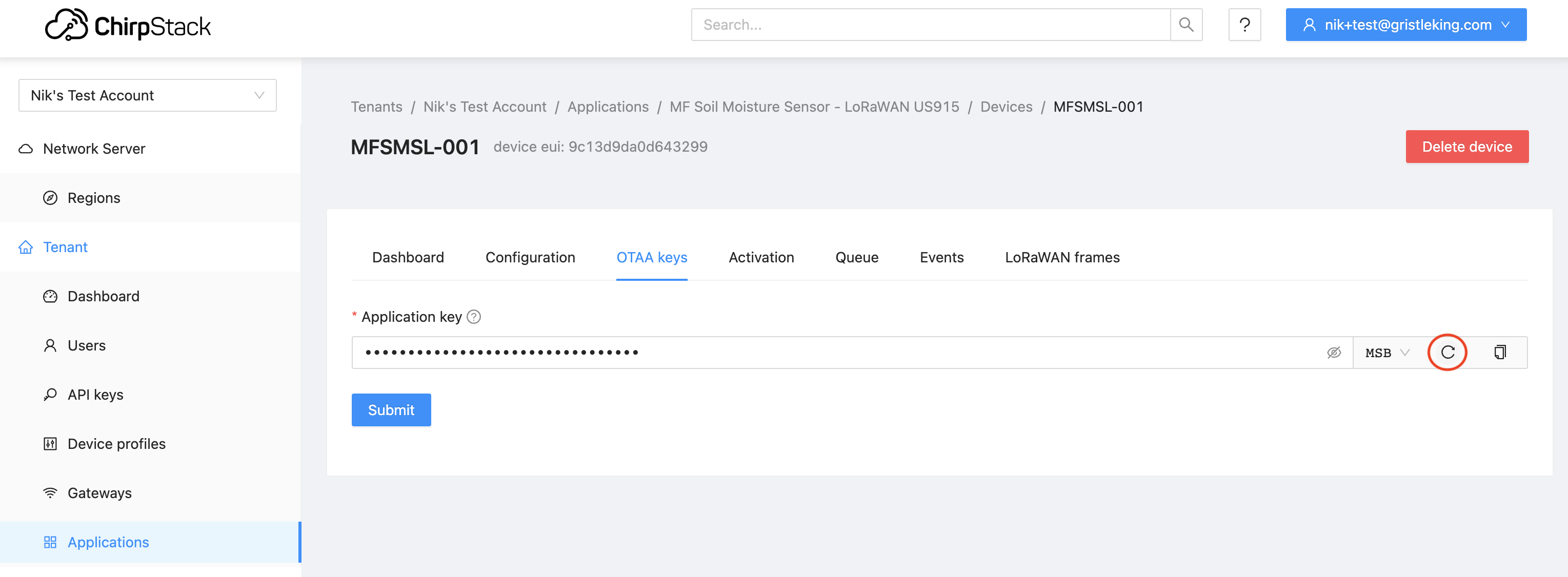Open the nik+test@gristleking.com user menu
The width and height of the screenshot is (1568, 577).
click(1405, 25)
